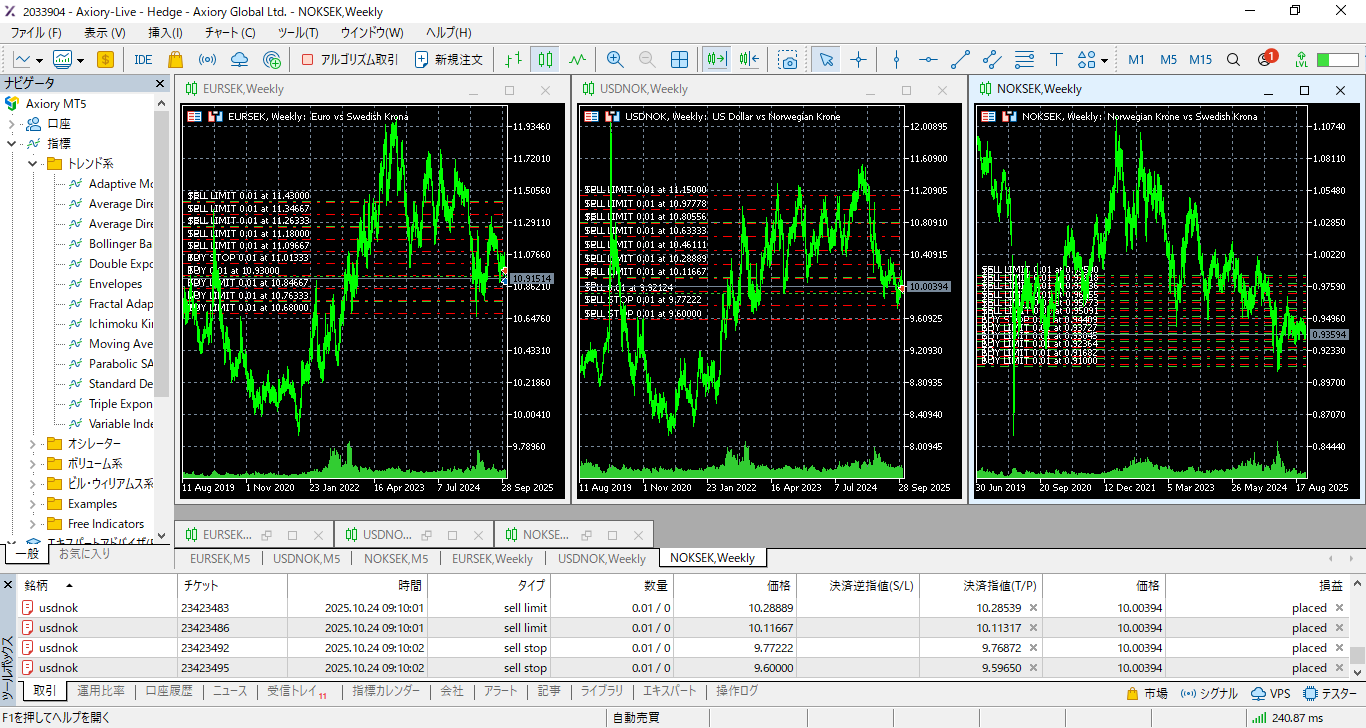Select the crosshair cursor tool
This screenshot has width=1366, height=728.
[x=858, y=60]
